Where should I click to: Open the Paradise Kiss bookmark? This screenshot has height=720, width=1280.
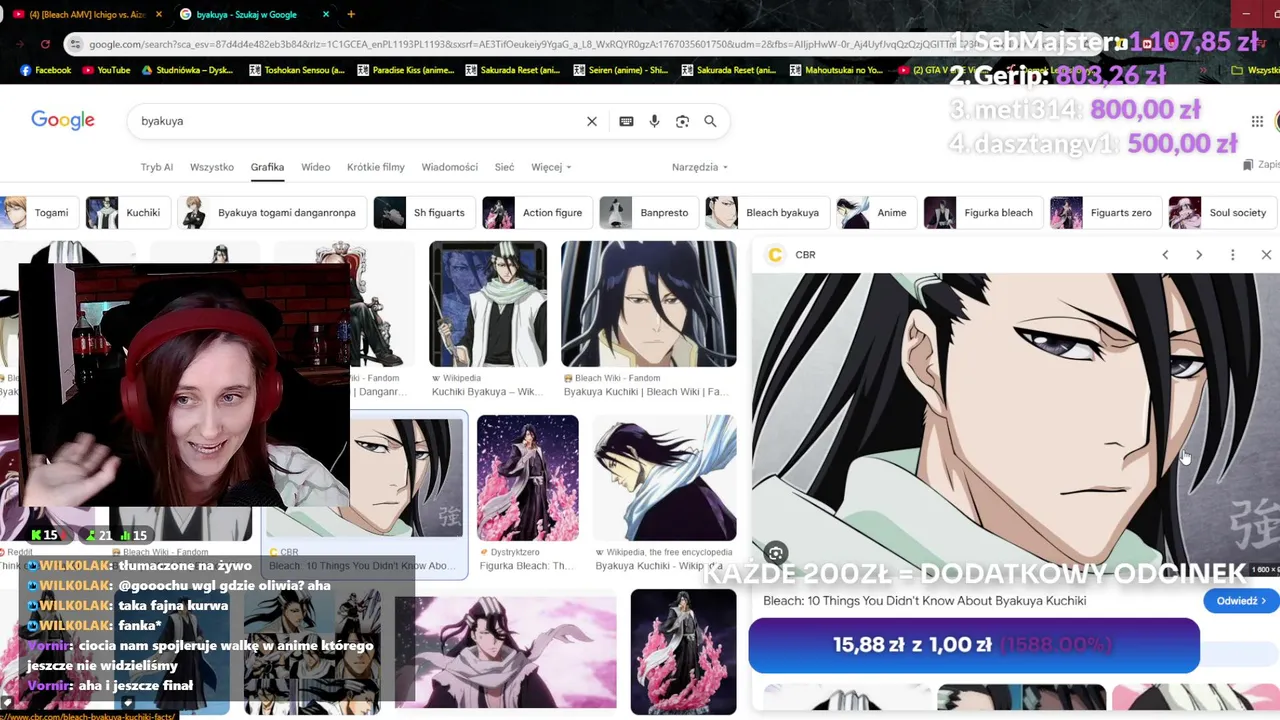tap(405, 70)
